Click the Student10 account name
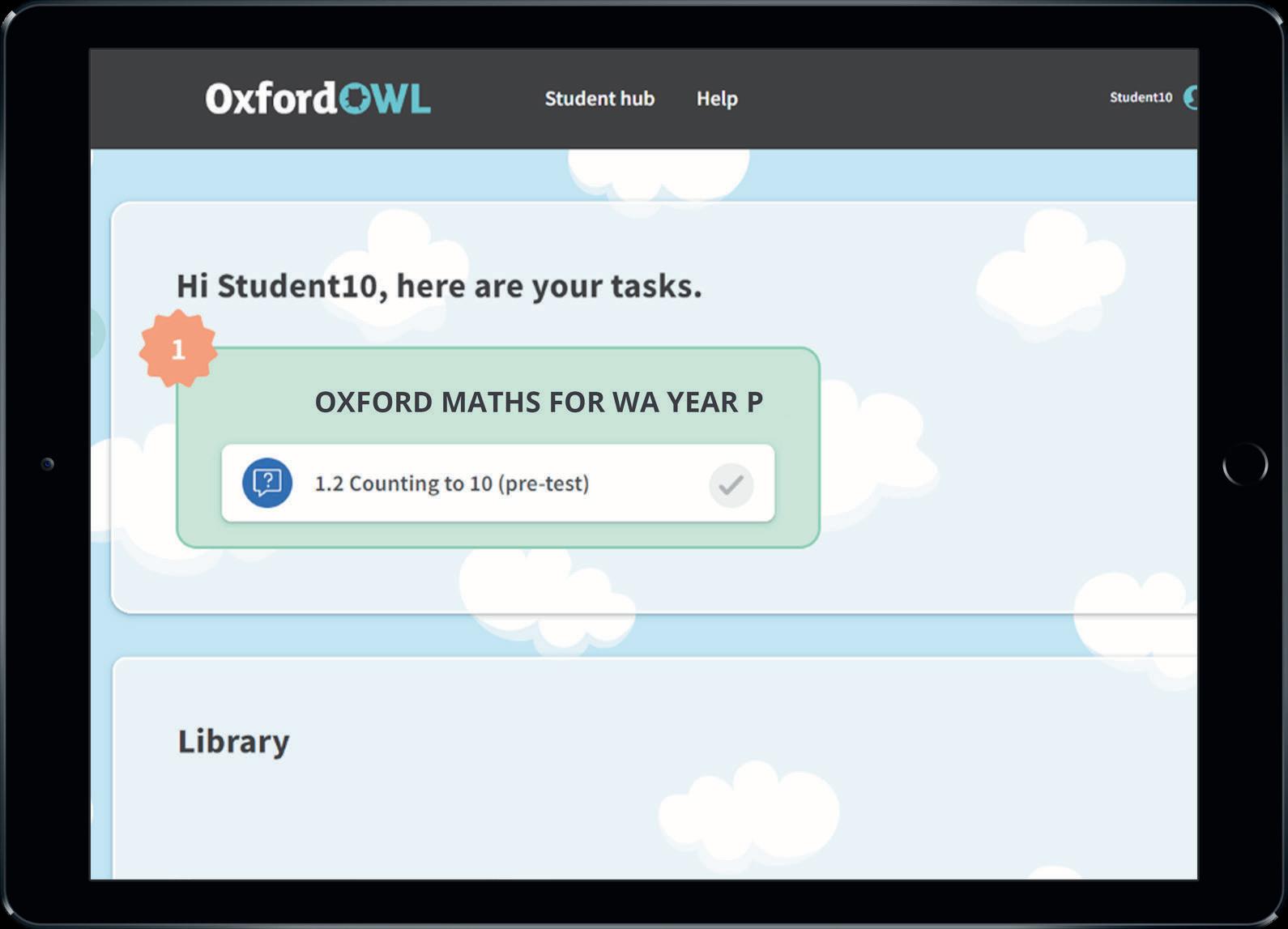Screen dimensions: 1288x929 tap(1141, 97)
